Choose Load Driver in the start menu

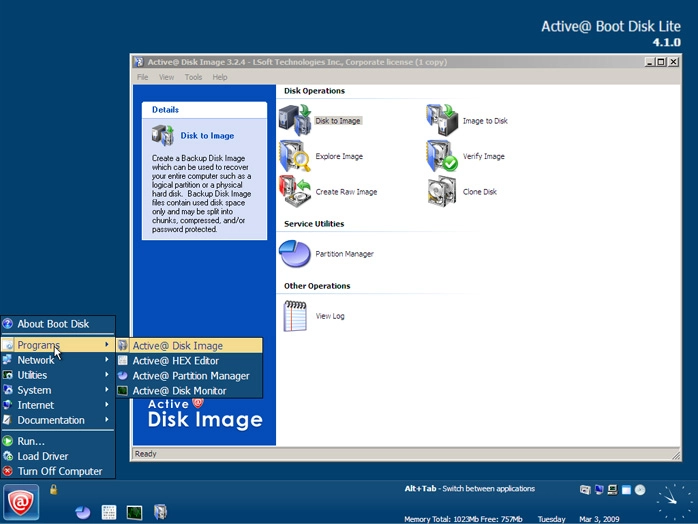tap(58, 456)
